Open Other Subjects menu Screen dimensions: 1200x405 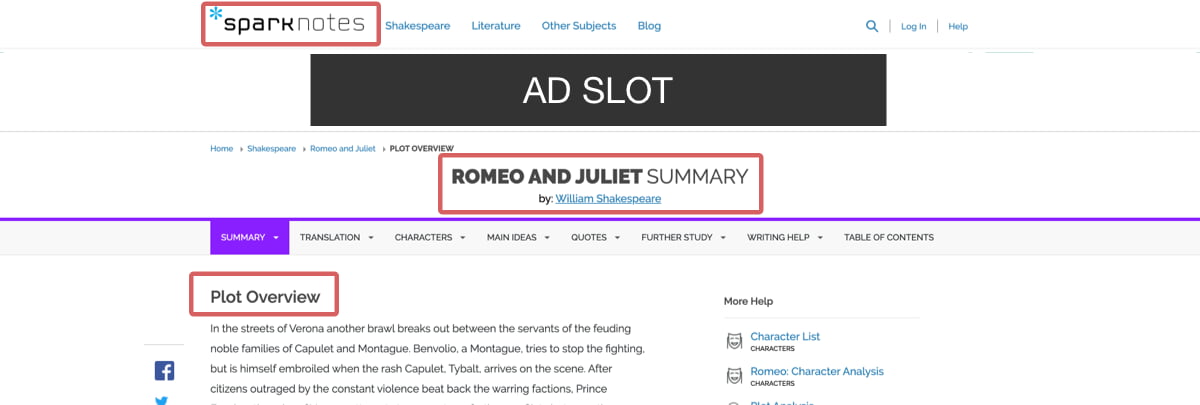[x=579, y=26]
